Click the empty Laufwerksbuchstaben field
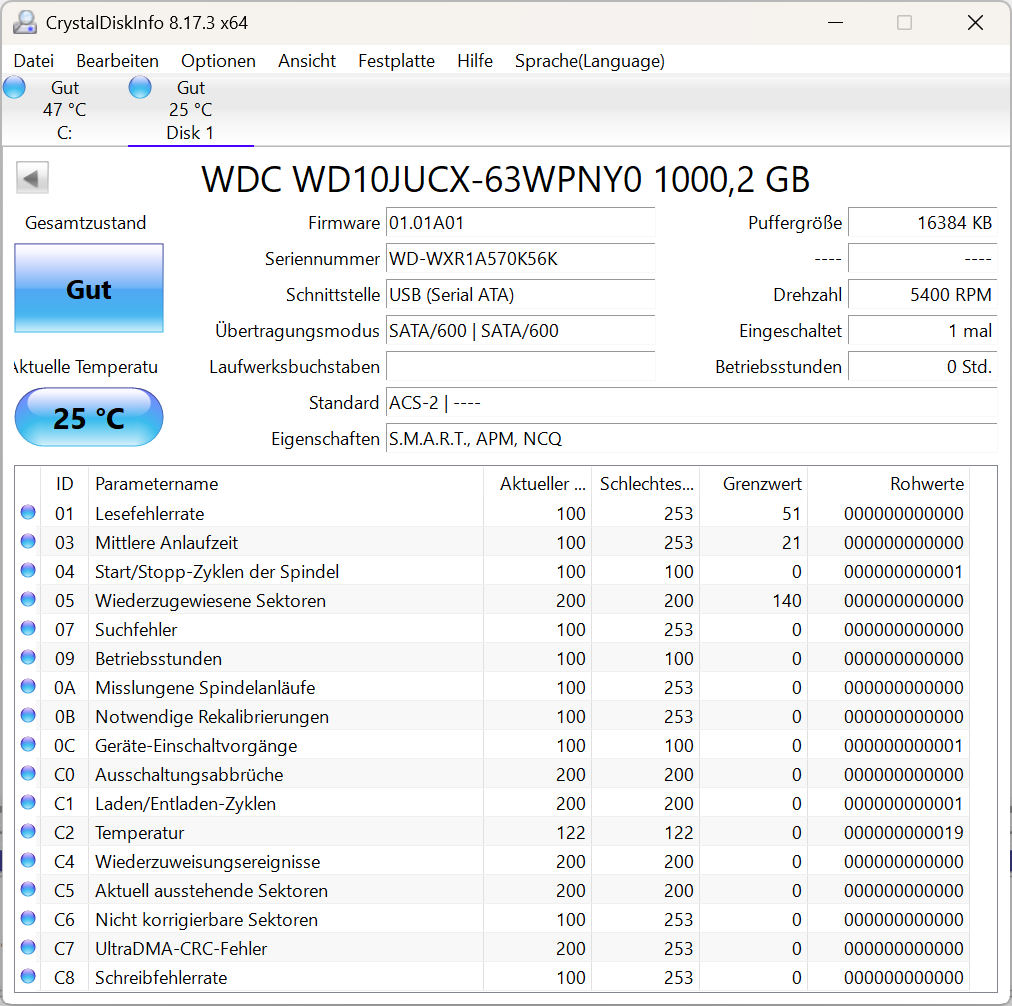1012x1006 pixels. pos(520,367)
